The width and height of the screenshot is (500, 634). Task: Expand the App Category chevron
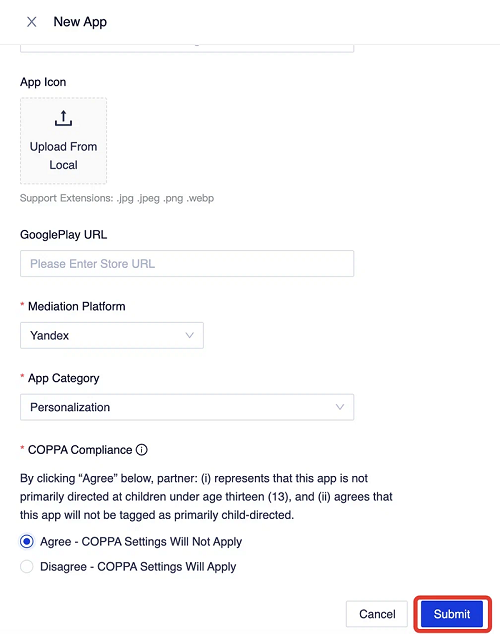(x=340, y=407)
